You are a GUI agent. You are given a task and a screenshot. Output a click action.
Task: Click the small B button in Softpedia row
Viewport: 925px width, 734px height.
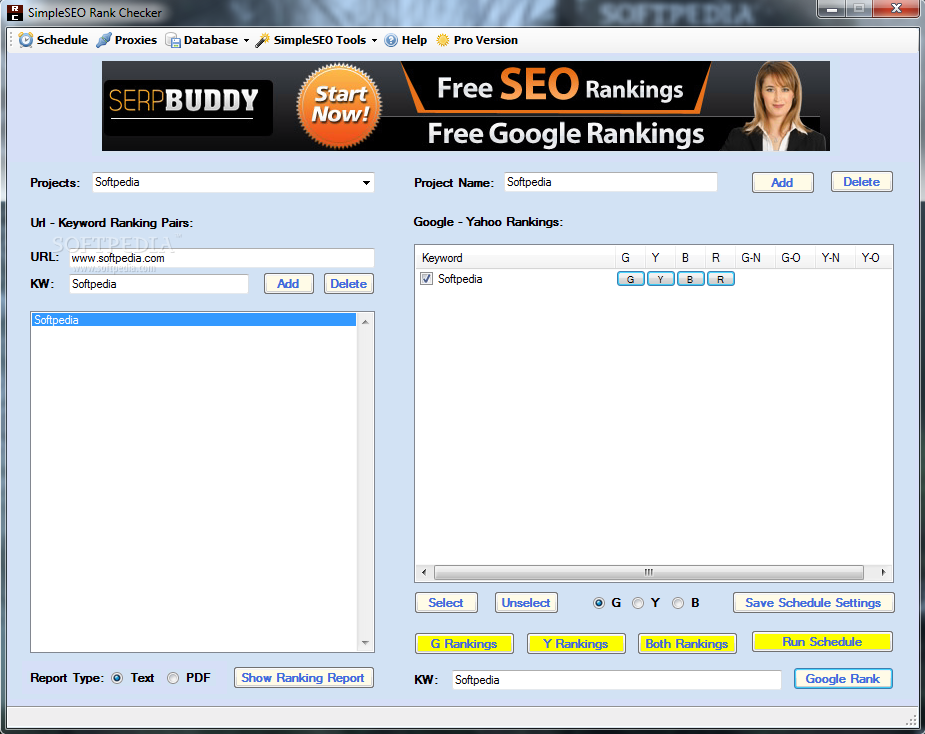[x=690, y=279]
